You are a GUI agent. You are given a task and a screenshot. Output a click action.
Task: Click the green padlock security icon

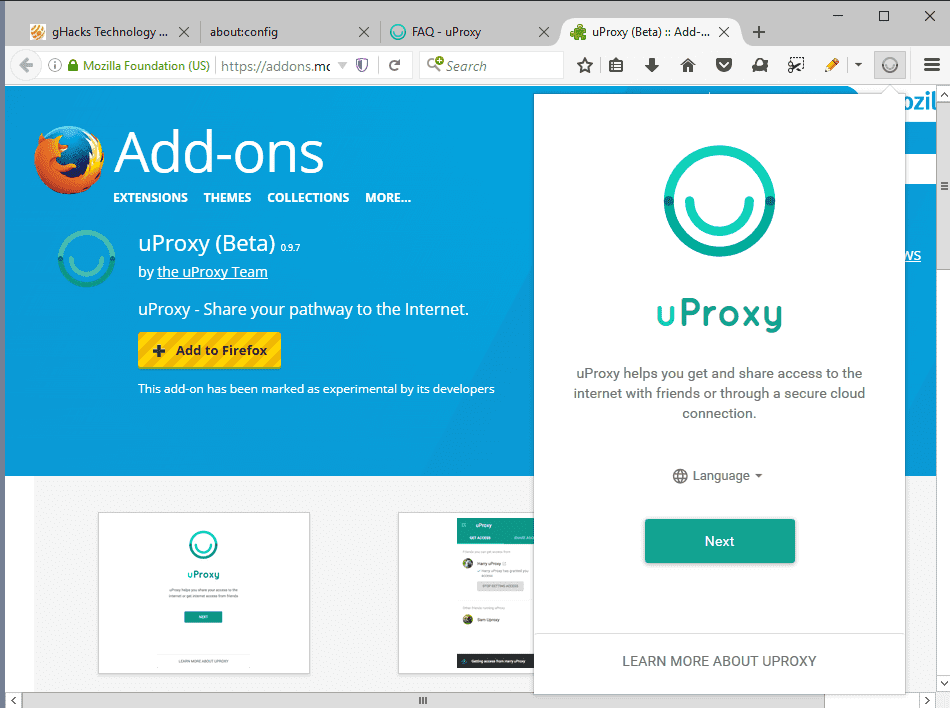pos(73,65)
